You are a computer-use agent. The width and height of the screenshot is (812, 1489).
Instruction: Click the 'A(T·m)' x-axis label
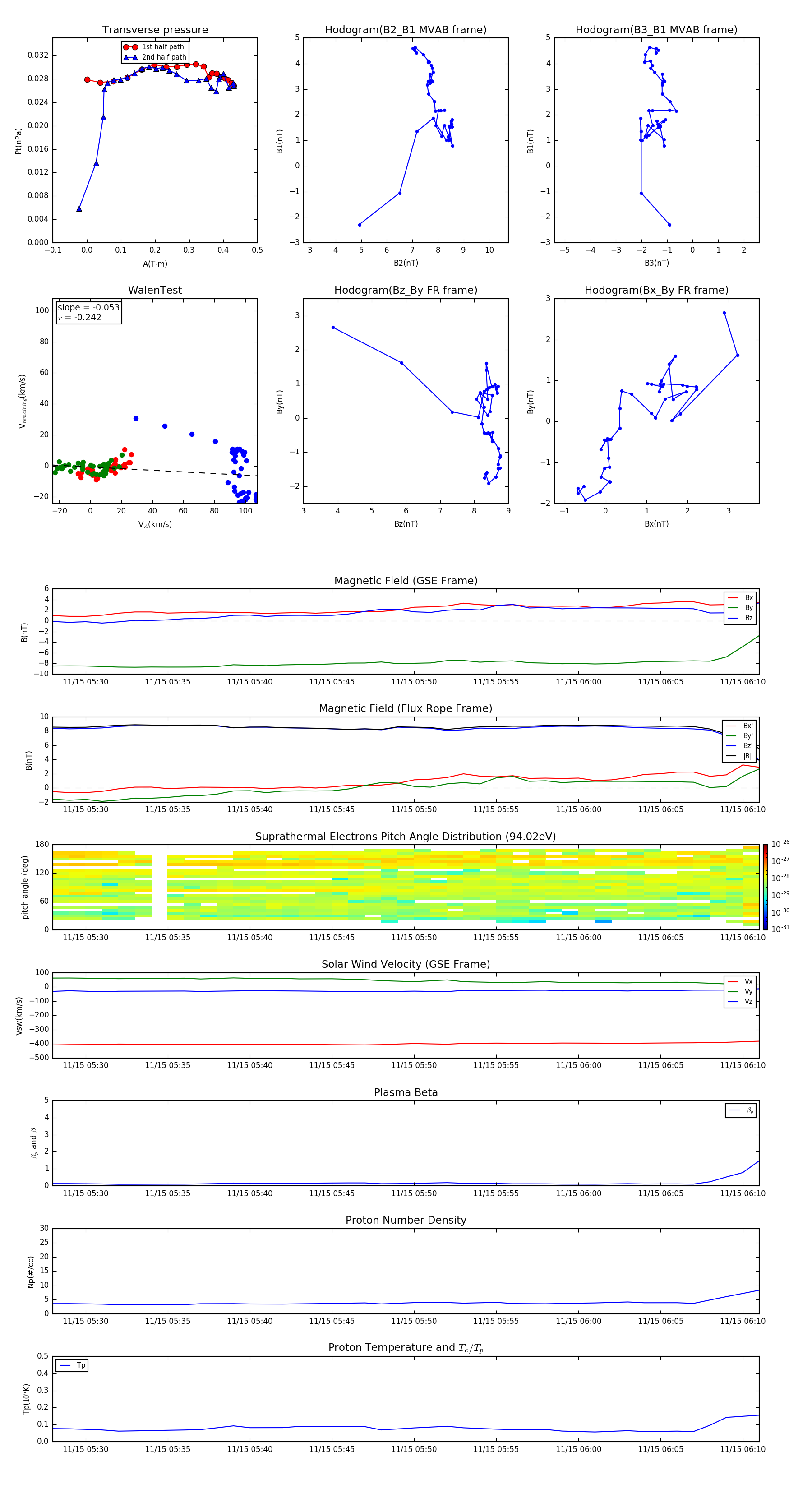155,264
